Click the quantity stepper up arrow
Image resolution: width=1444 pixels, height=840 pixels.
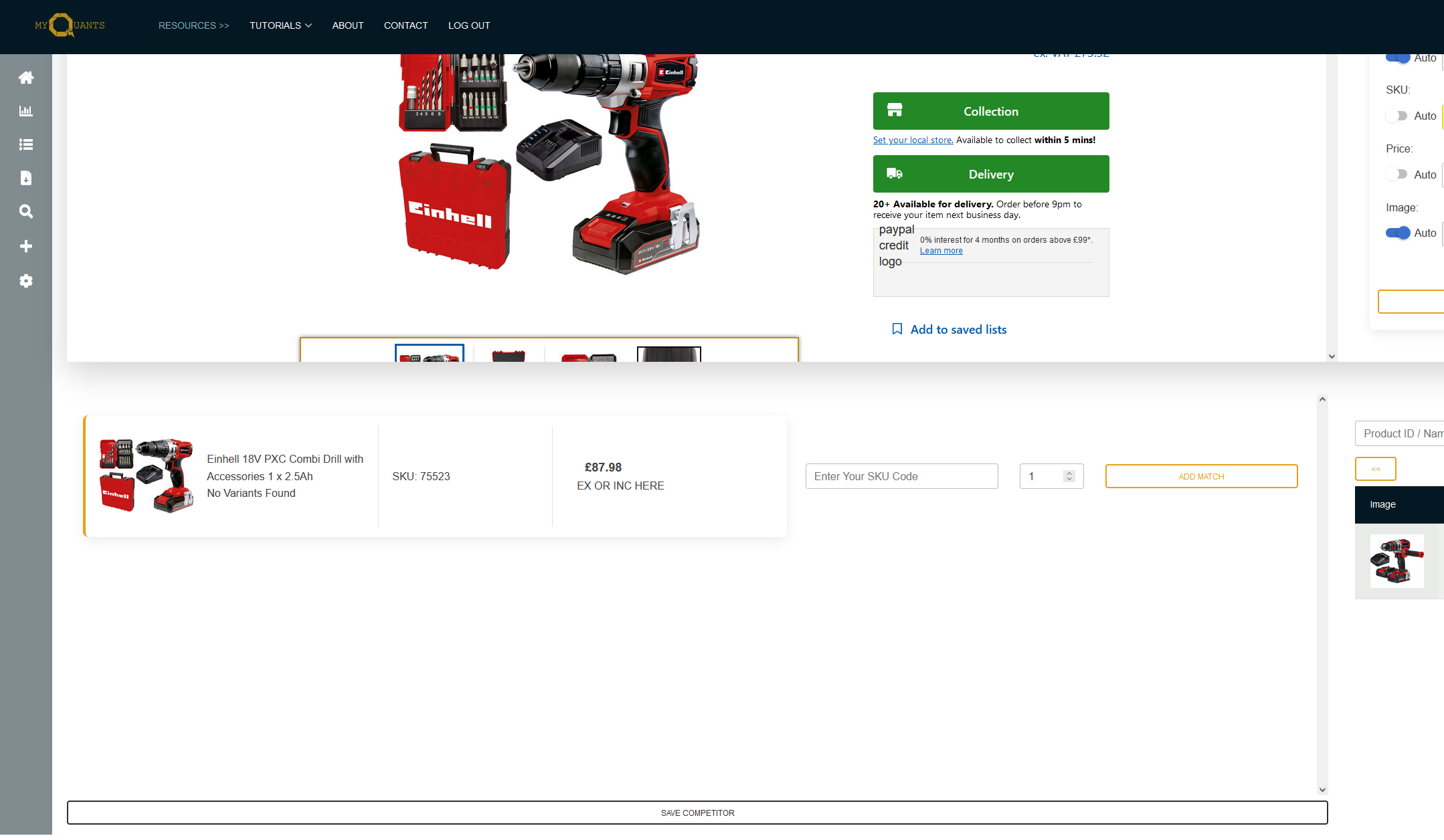(1069, 473)
